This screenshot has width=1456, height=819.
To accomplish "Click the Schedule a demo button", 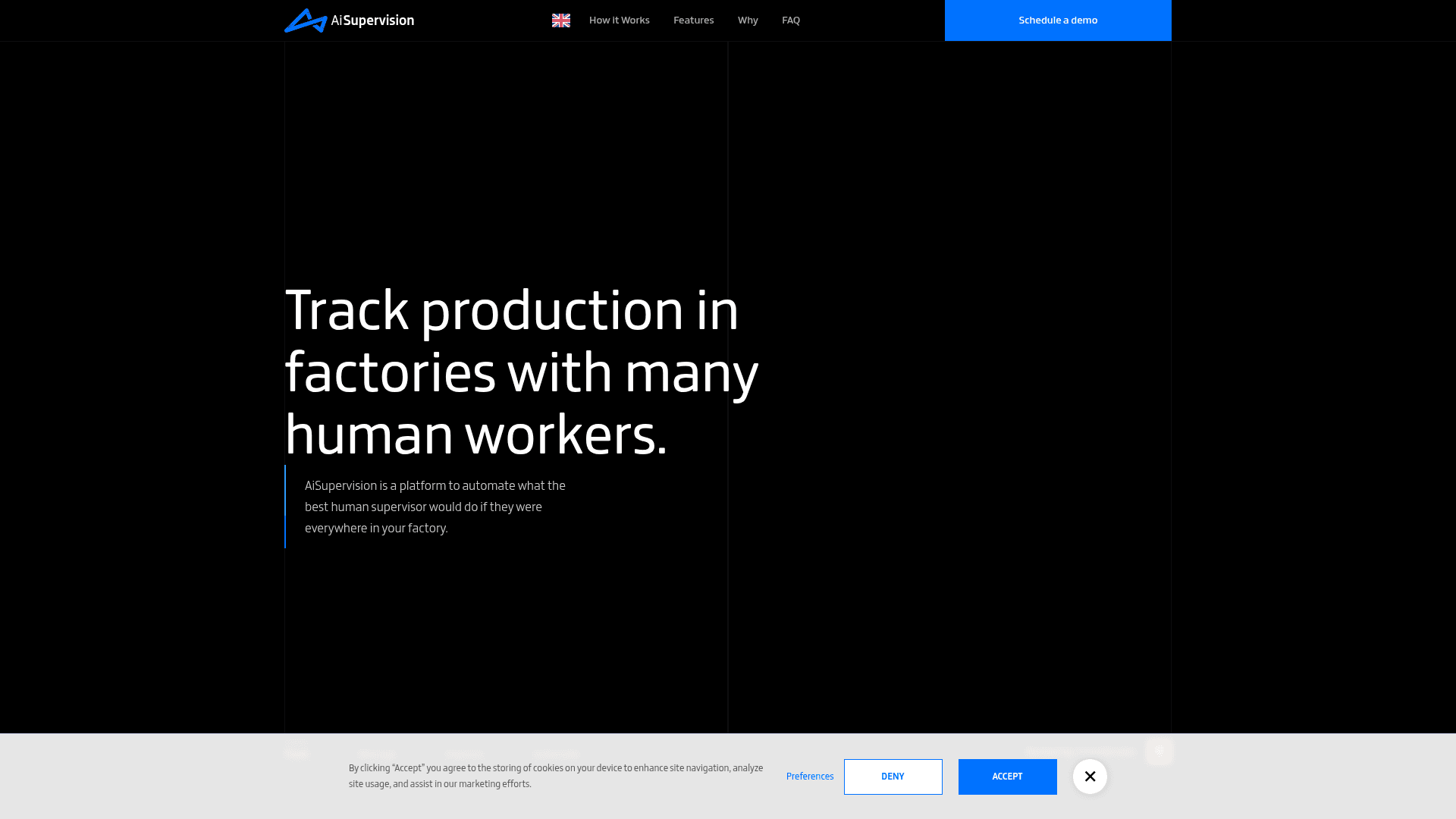I will point(1058,20).
